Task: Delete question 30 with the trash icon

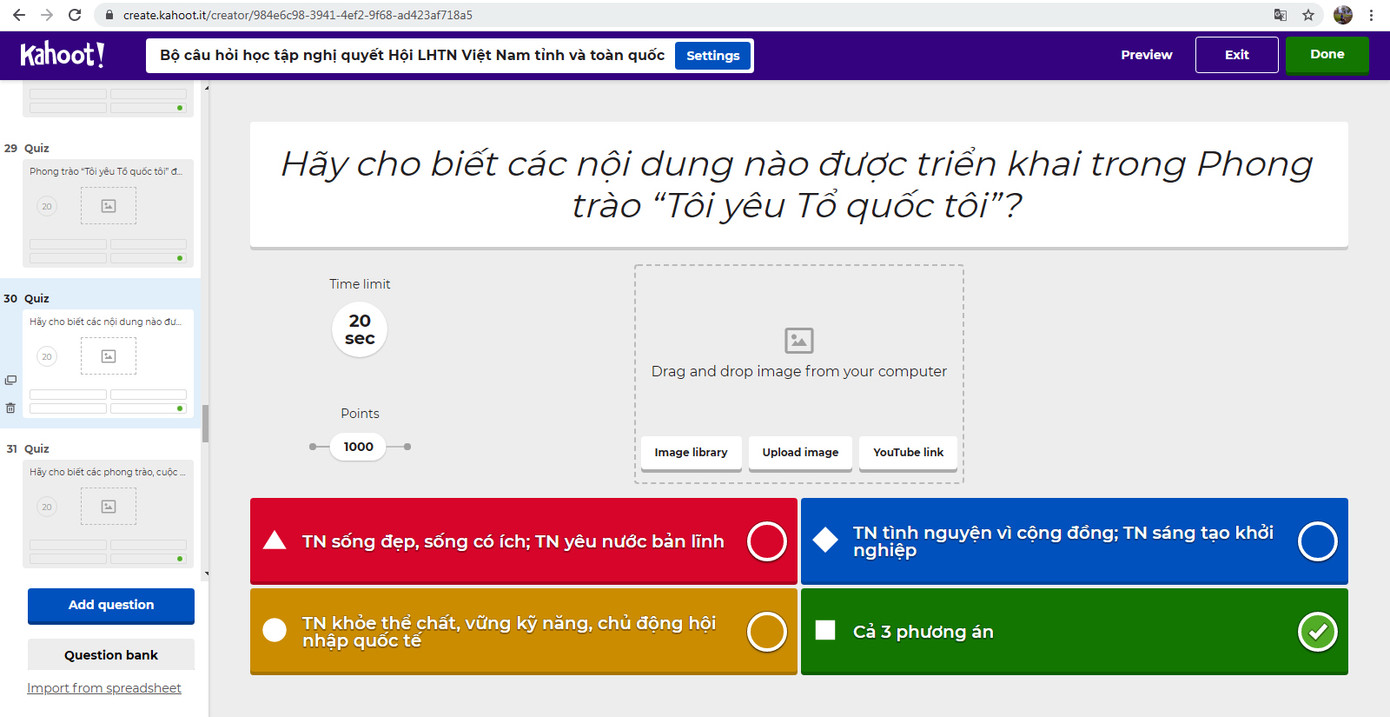Action: [10, 407]
